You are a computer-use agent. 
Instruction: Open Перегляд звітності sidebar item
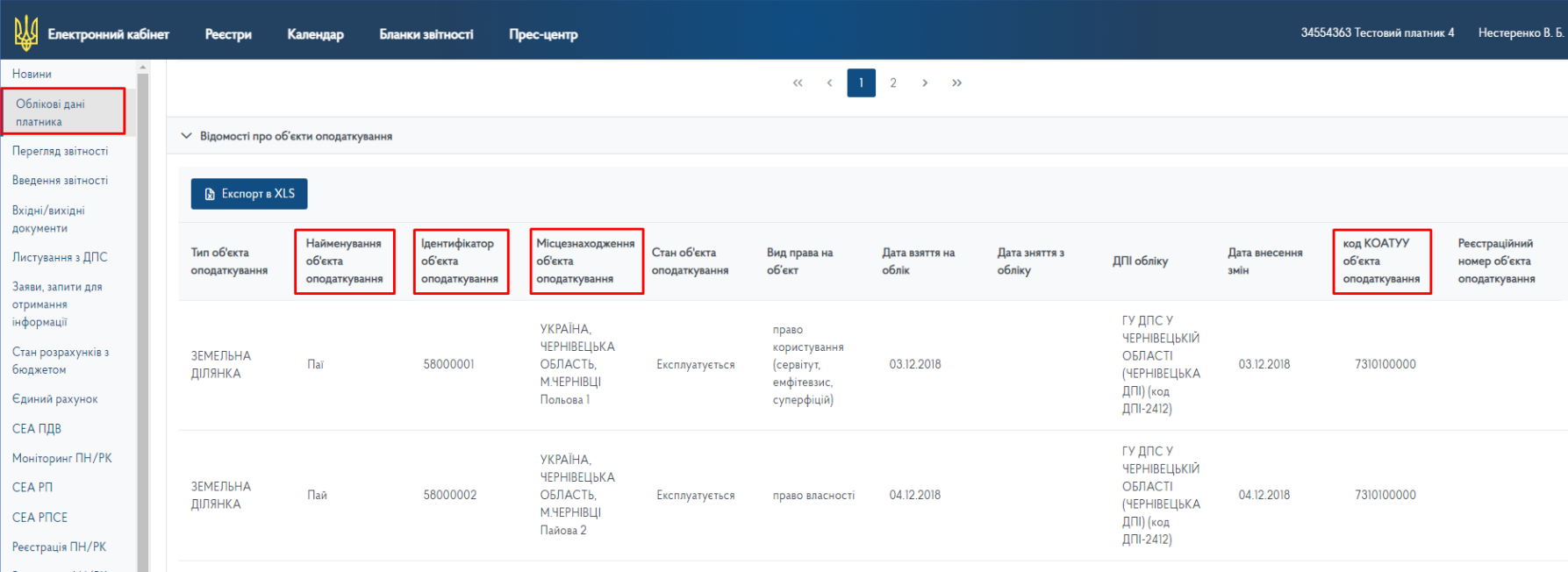(x=60, y=151)
